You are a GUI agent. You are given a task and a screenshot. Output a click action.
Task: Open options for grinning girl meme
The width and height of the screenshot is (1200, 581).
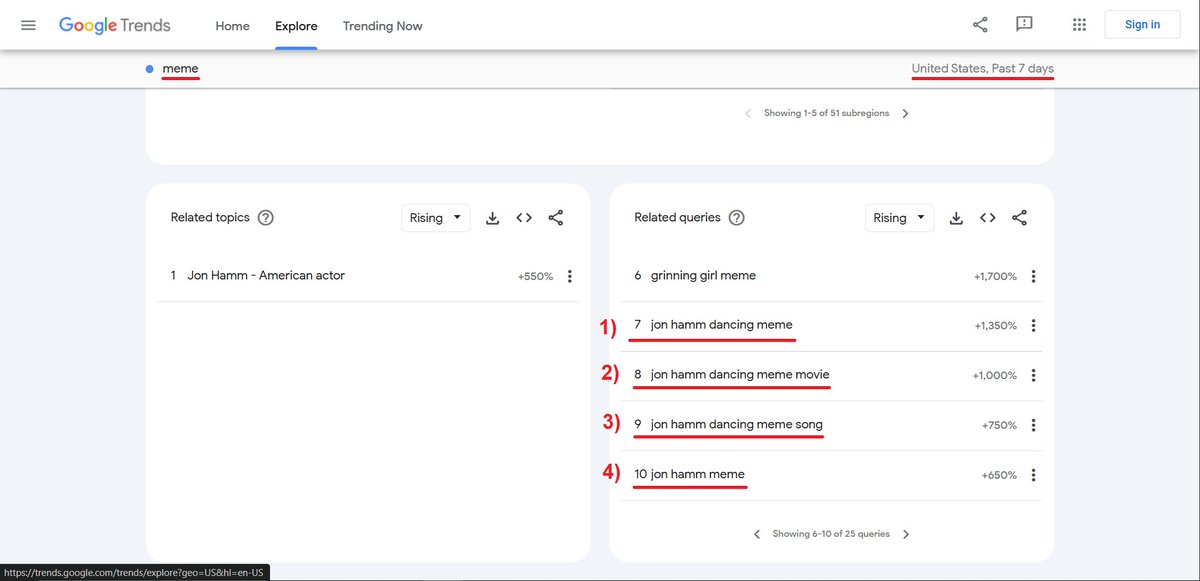[1033, 276]
